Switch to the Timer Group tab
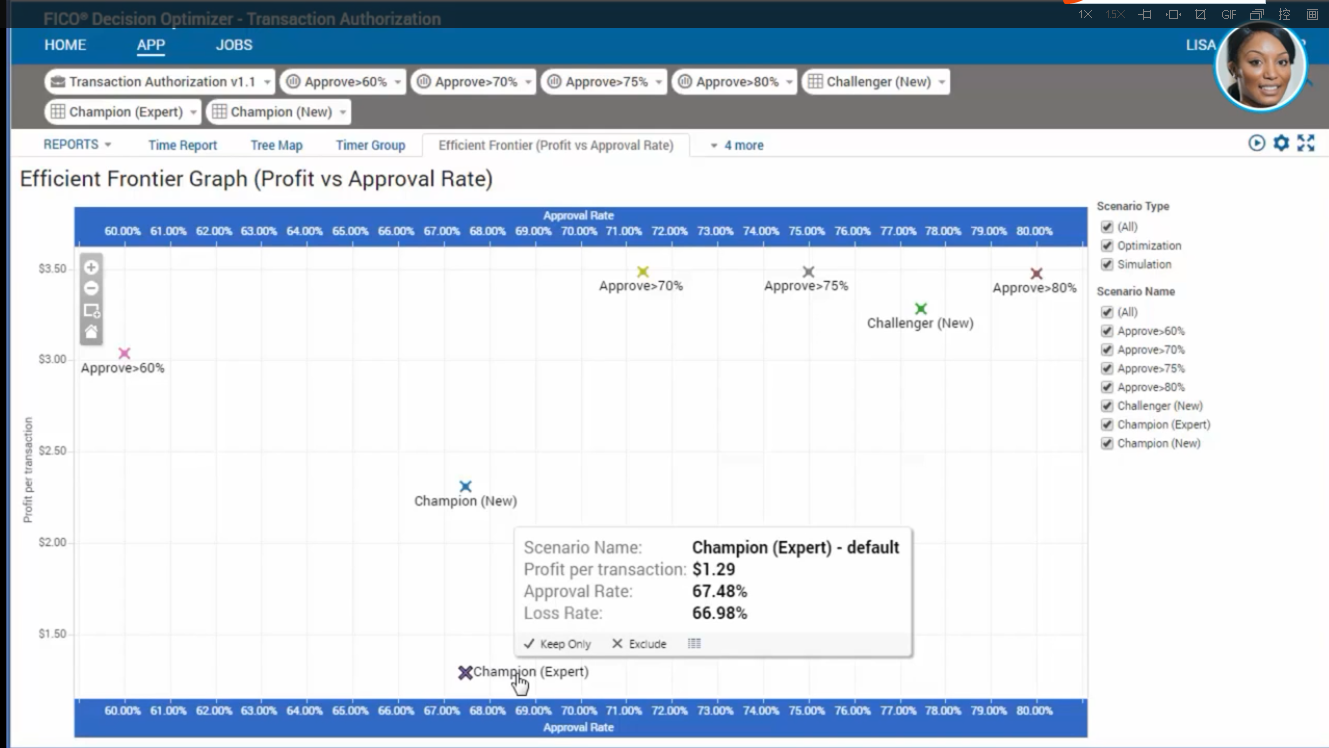The width and height of the screenshot is (1329, 748). click(x=370, y=145)
